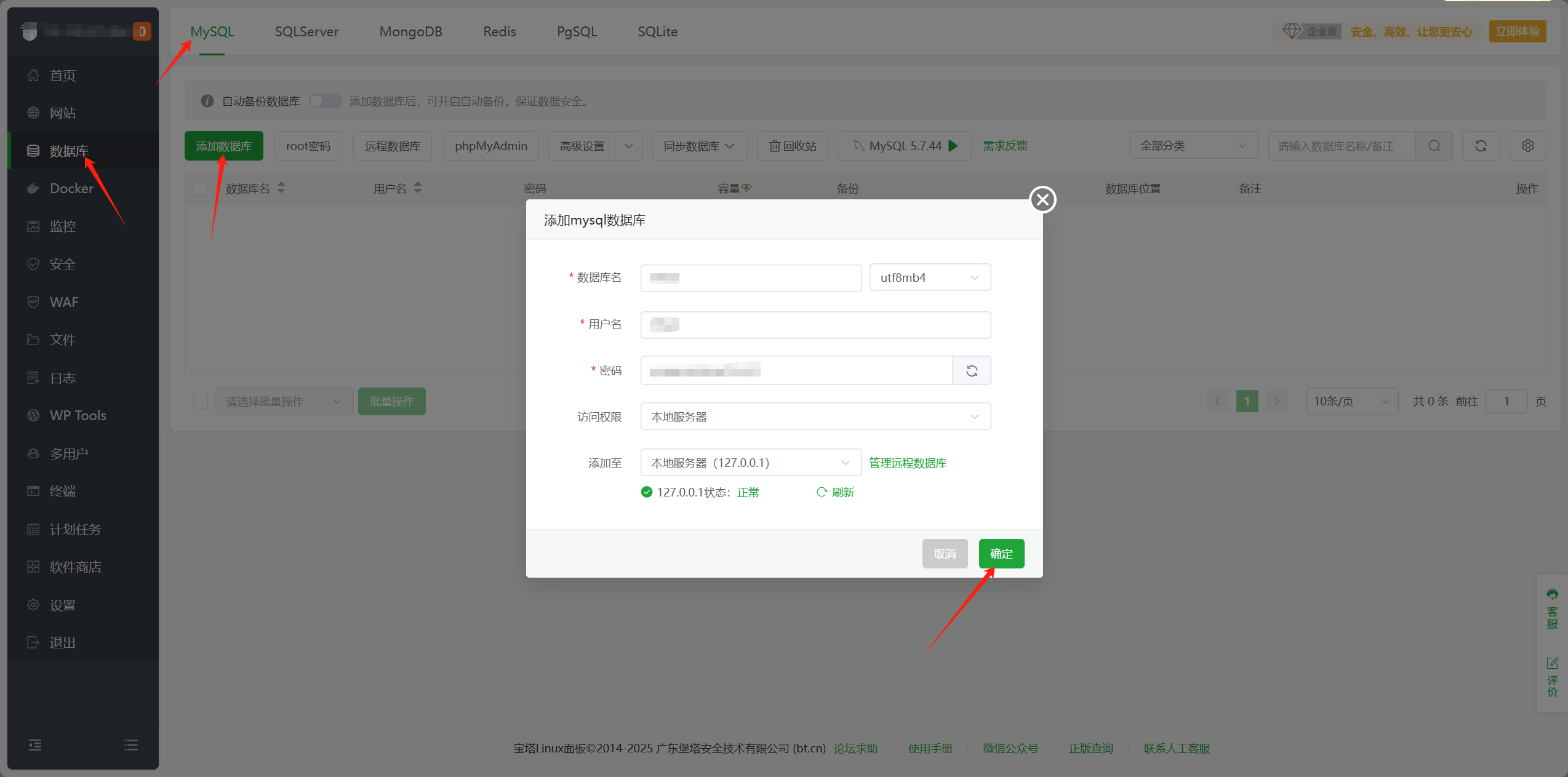Open Docker in the sidebar
1568x777 pixels.
coord(71,188)
